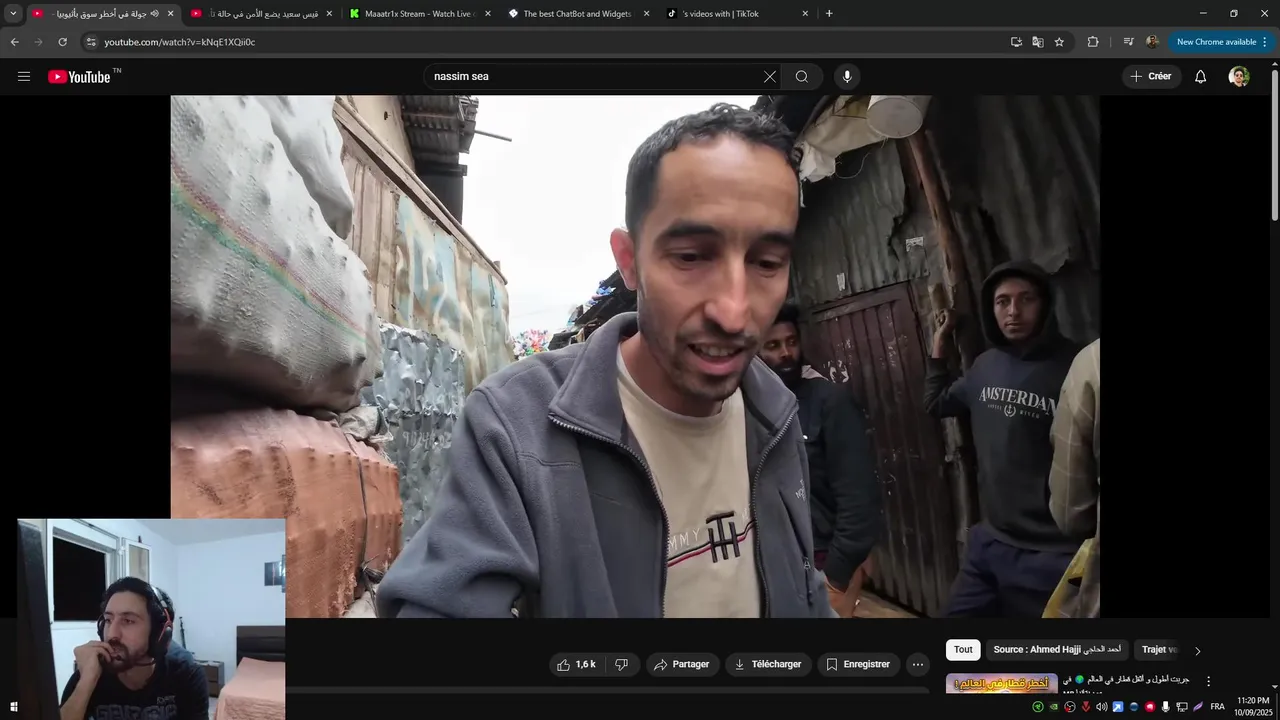Screen dimensions: 1280x720
Task: Mute the audio icon on playing tab
Action: (155, 14)
